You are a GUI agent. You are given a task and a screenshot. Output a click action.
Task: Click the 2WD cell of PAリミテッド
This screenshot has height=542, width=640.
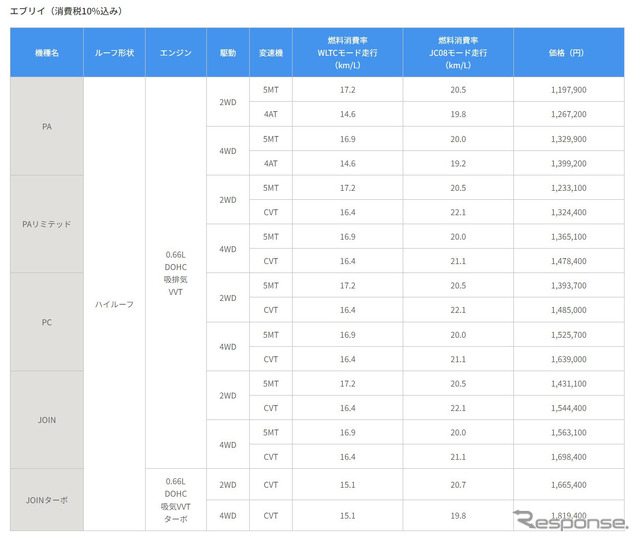(x=228, y=200)
